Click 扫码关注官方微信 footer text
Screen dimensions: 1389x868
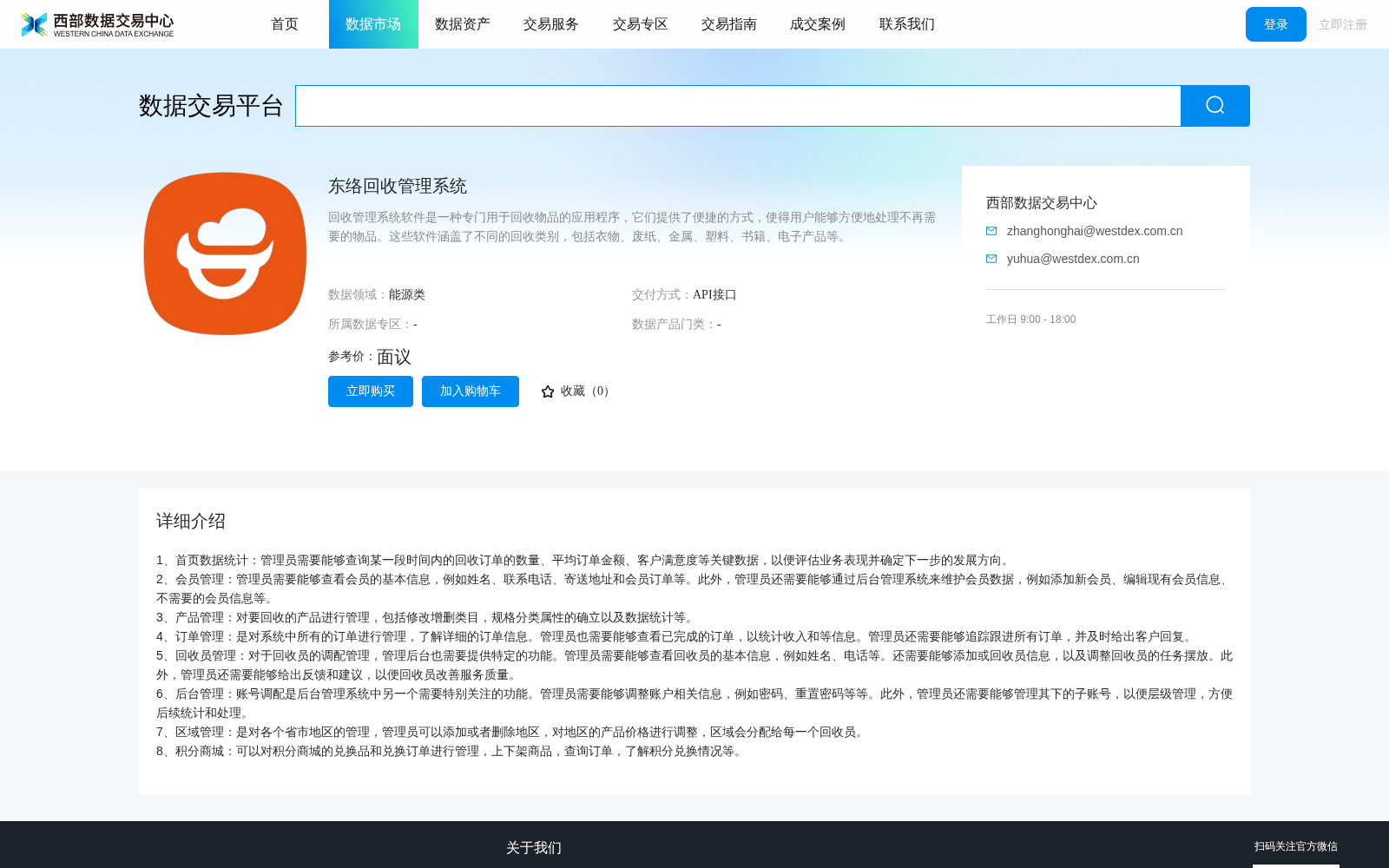point(1296,846)
